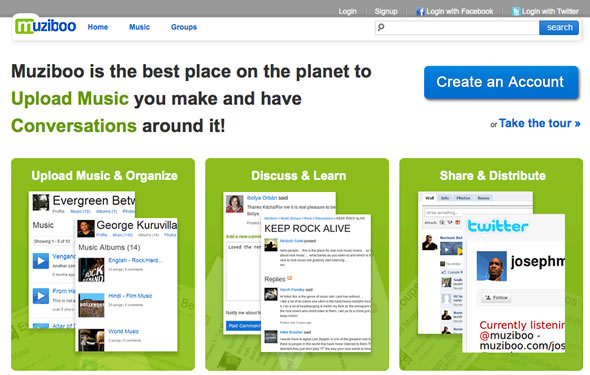Click the magnifier icon in search box

pos(381,27)
